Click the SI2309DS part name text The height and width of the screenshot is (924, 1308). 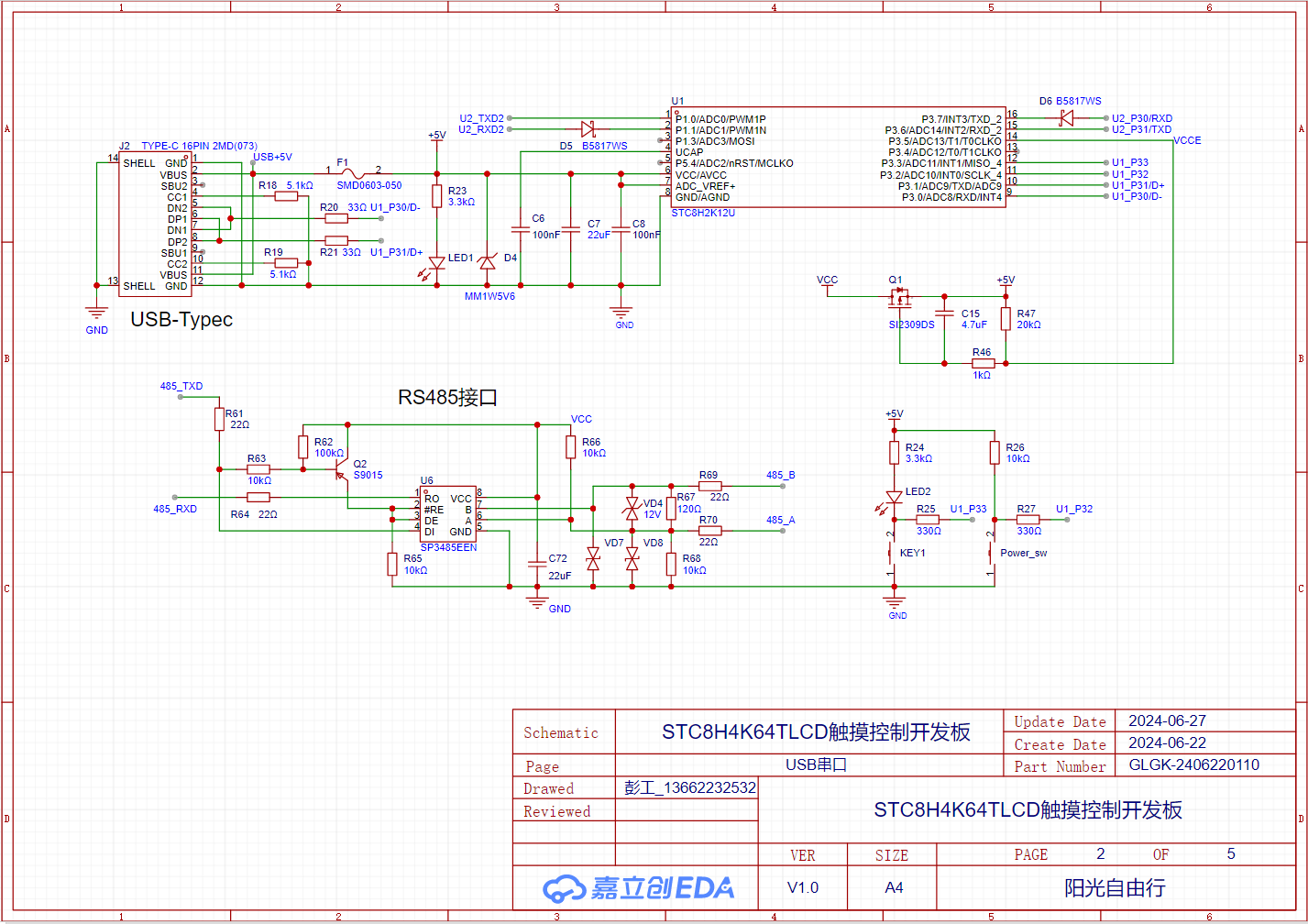pyautogui.click(x=912, y=324)
